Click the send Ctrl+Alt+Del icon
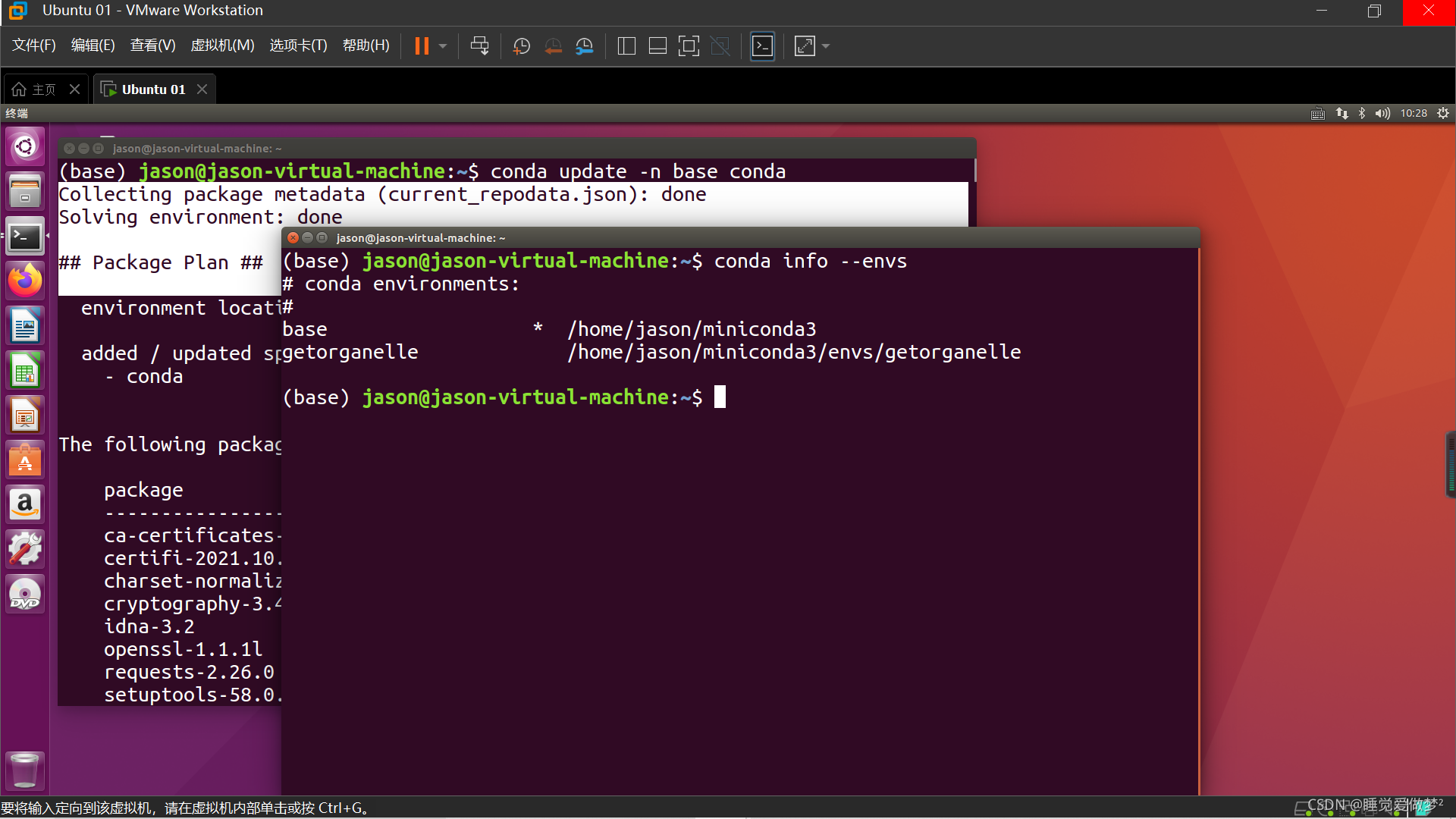This screenshot has height=819, width=1456. click(x=479, y=46)
